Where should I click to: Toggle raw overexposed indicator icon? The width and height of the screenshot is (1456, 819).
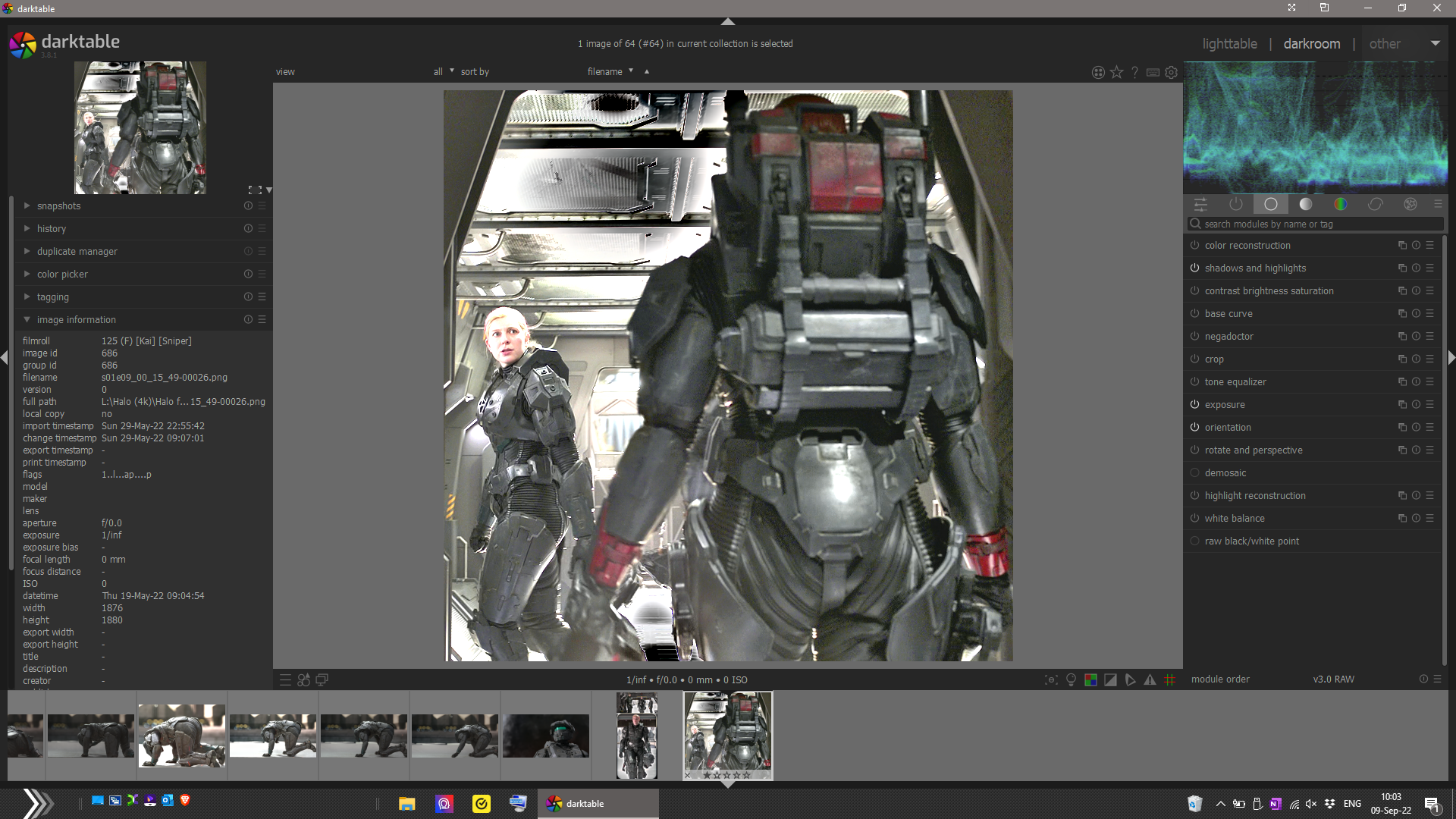tap(1090, 680)
